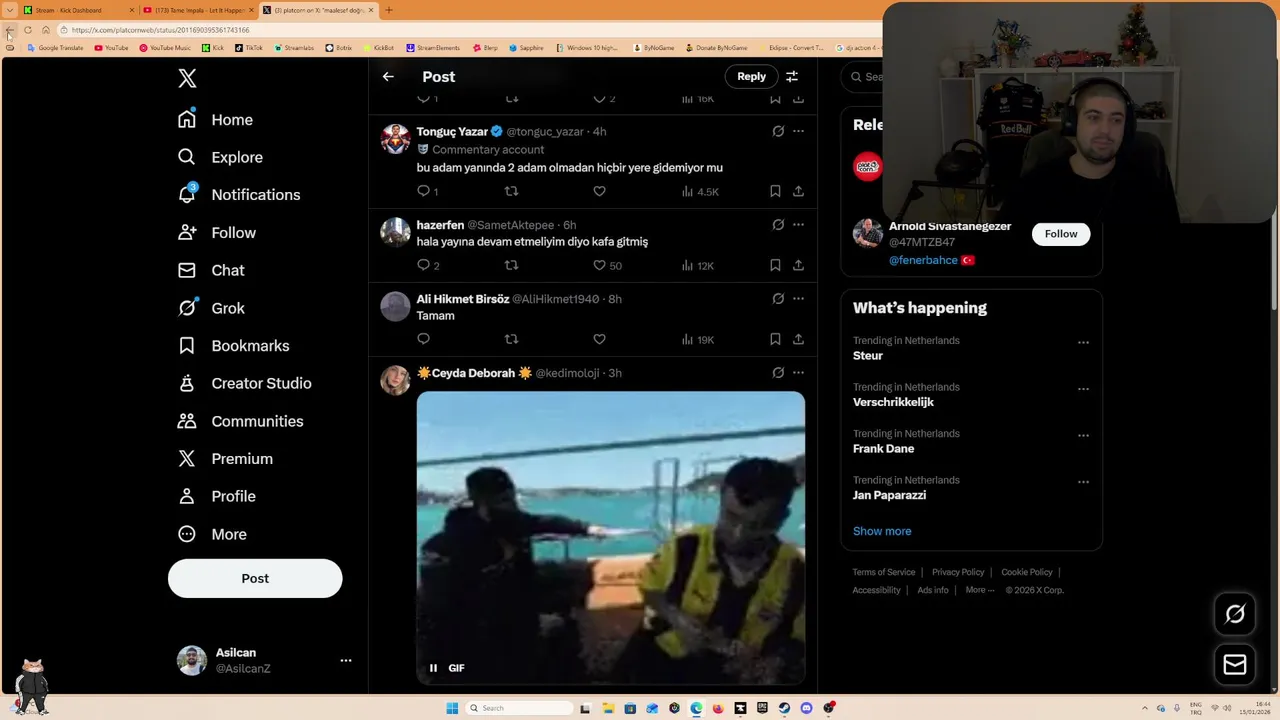Screen dimensions: 1280x720
Task: View analytics of hazerfen's post (12K)
Action: pyautogui.click(x=697, y=265)
